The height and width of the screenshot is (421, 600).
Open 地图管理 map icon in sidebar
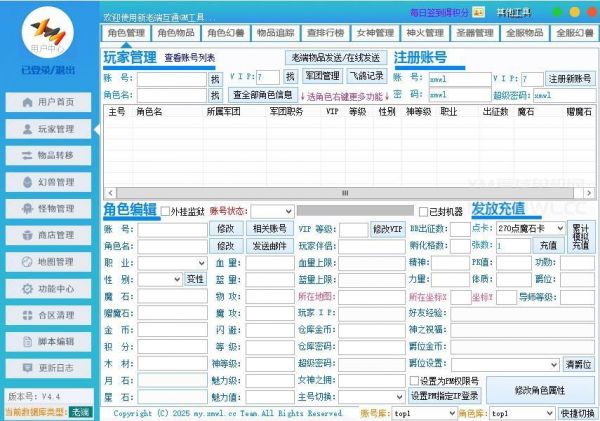click(27, 262)
